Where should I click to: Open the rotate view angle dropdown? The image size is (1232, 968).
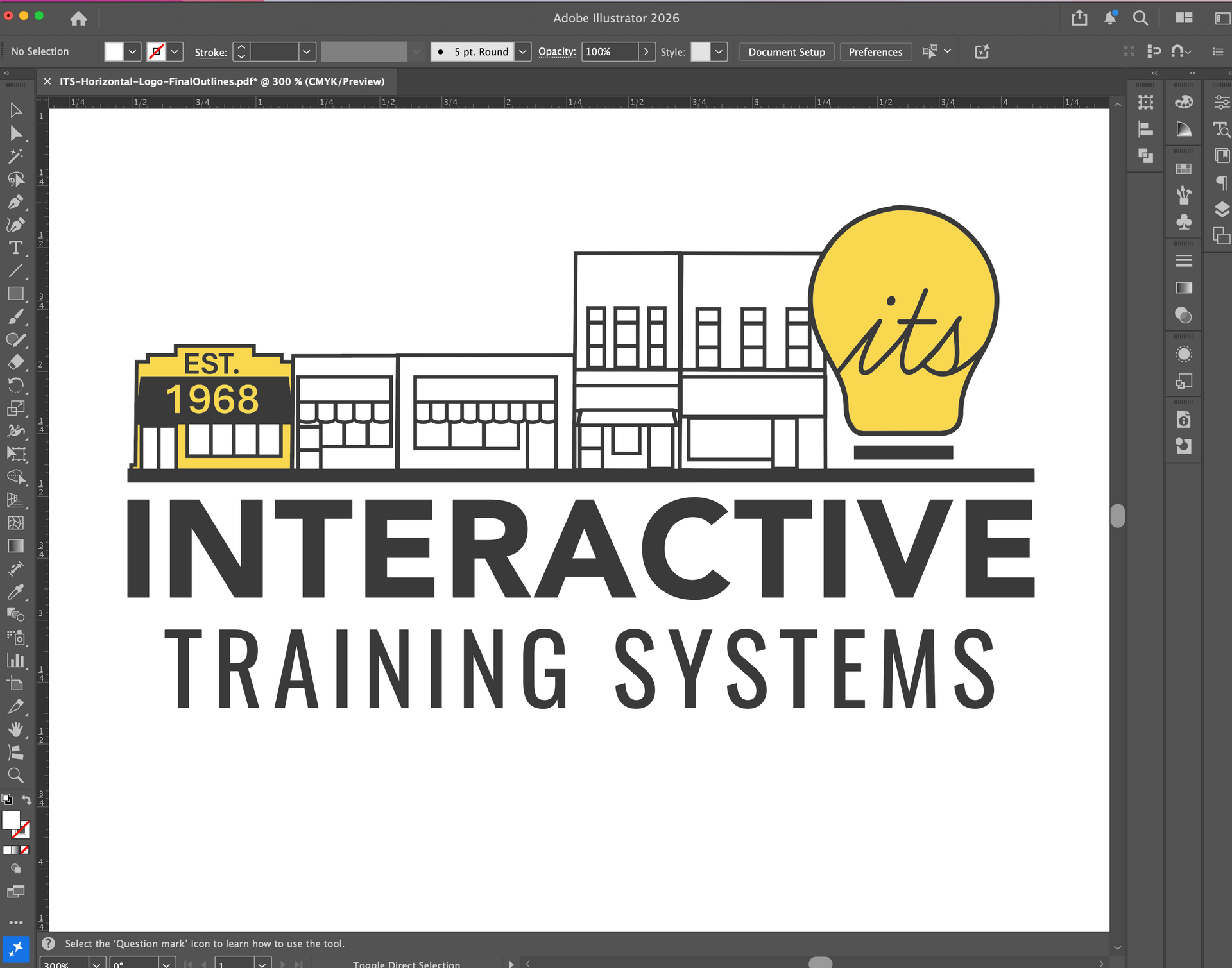pos(167,964)
